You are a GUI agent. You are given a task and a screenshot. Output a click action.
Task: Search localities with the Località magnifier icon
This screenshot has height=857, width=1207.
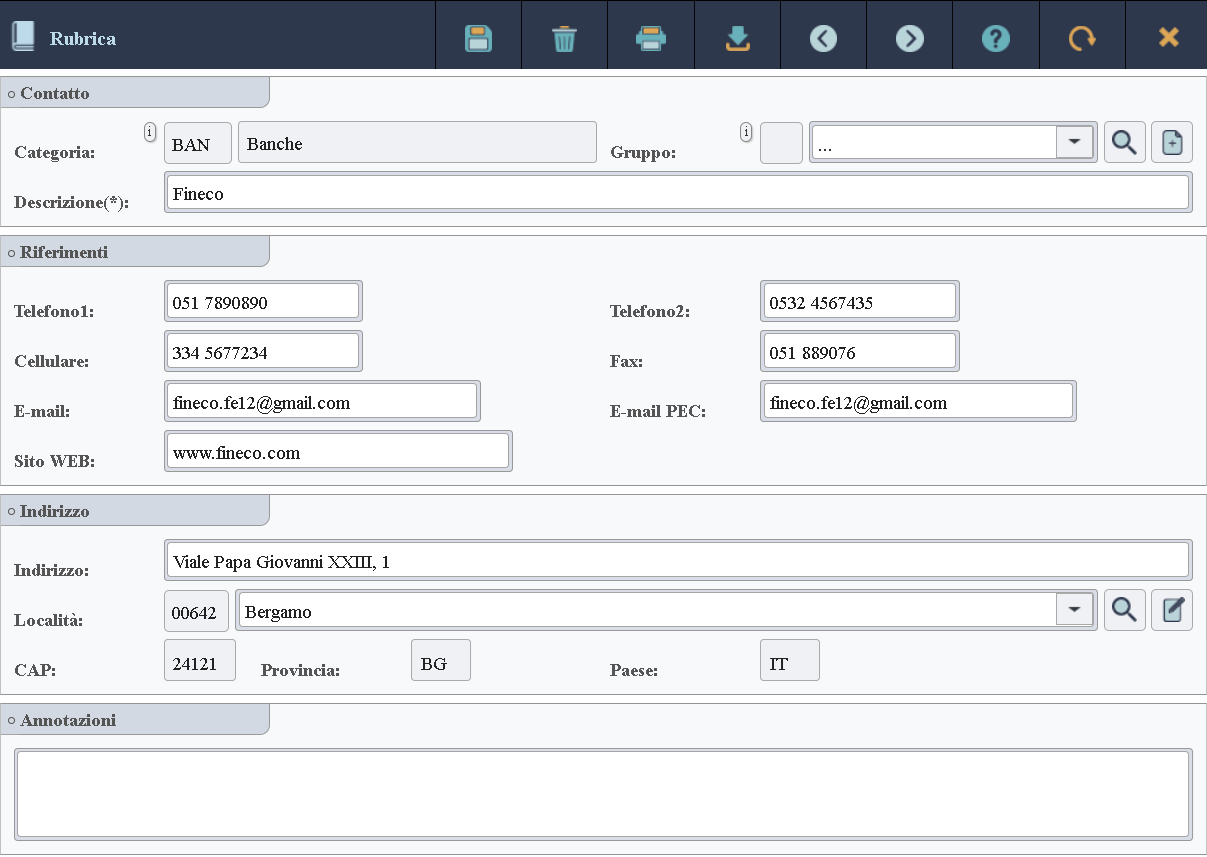[1125, 609]
